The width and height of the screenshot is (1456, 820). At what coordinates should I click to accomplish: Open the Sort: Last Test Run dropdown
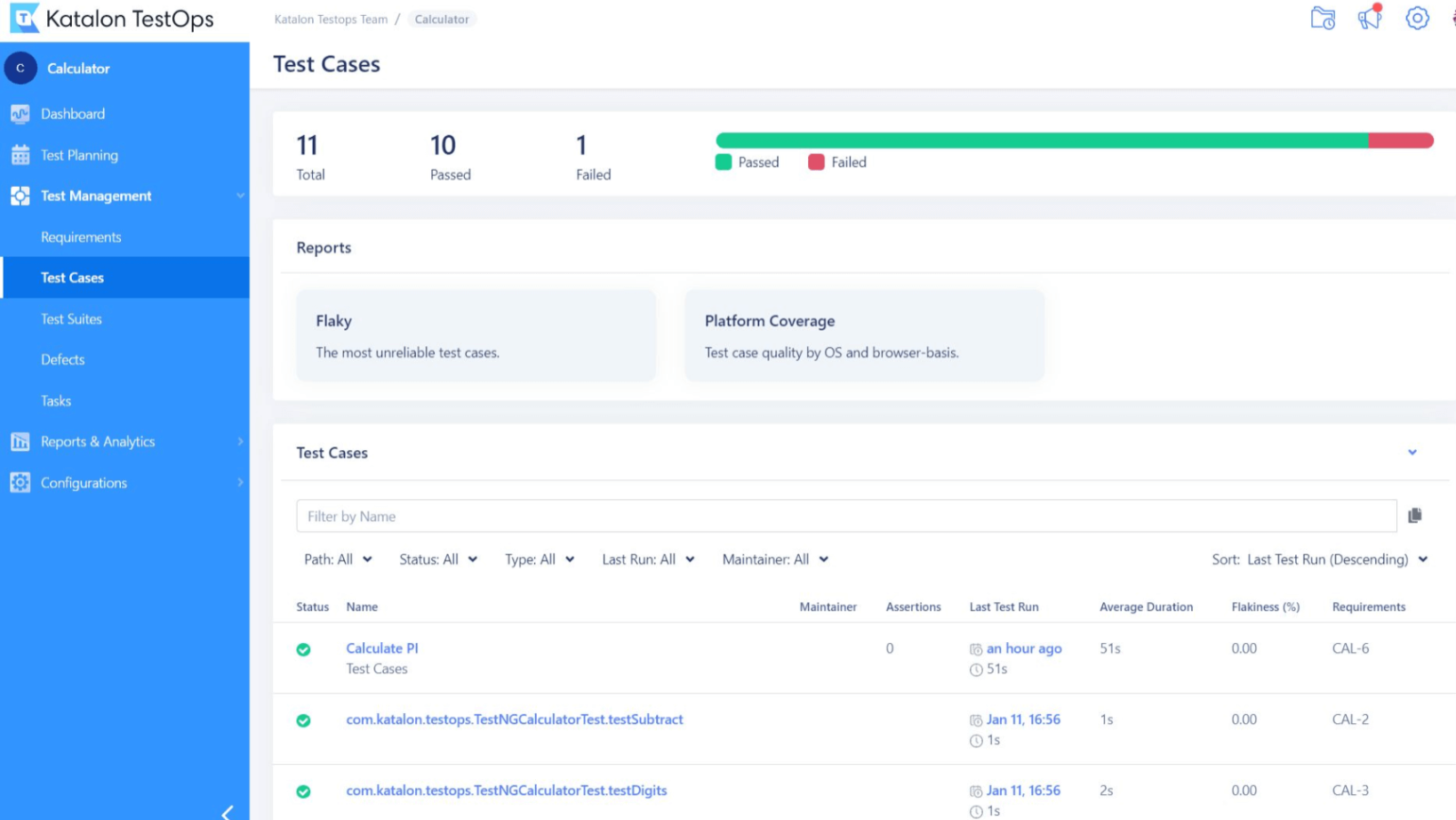pos(1320,559)
